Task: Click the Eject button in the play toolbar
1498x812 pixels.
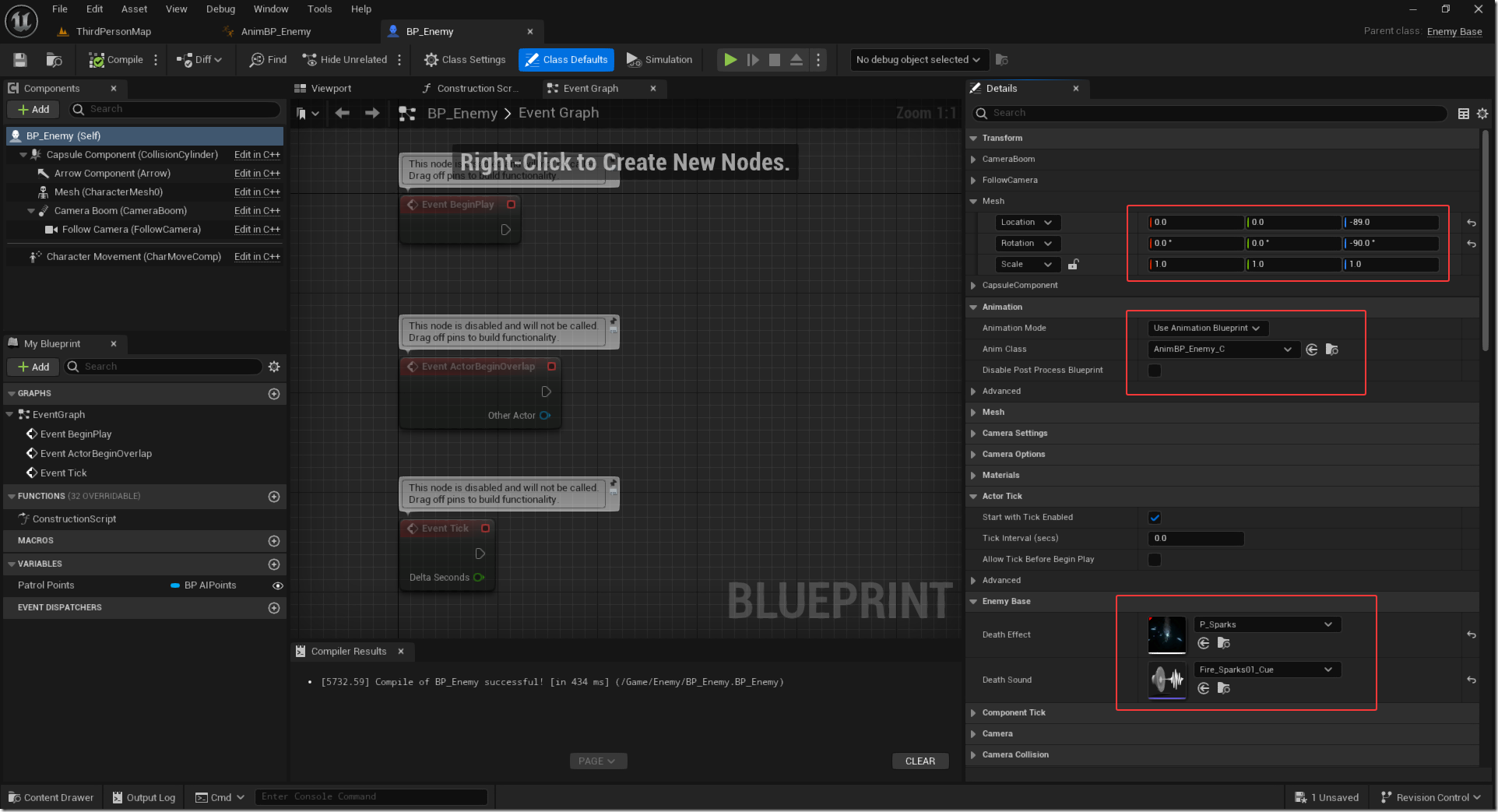Action: pyautogui.click(x=796, y=60)
